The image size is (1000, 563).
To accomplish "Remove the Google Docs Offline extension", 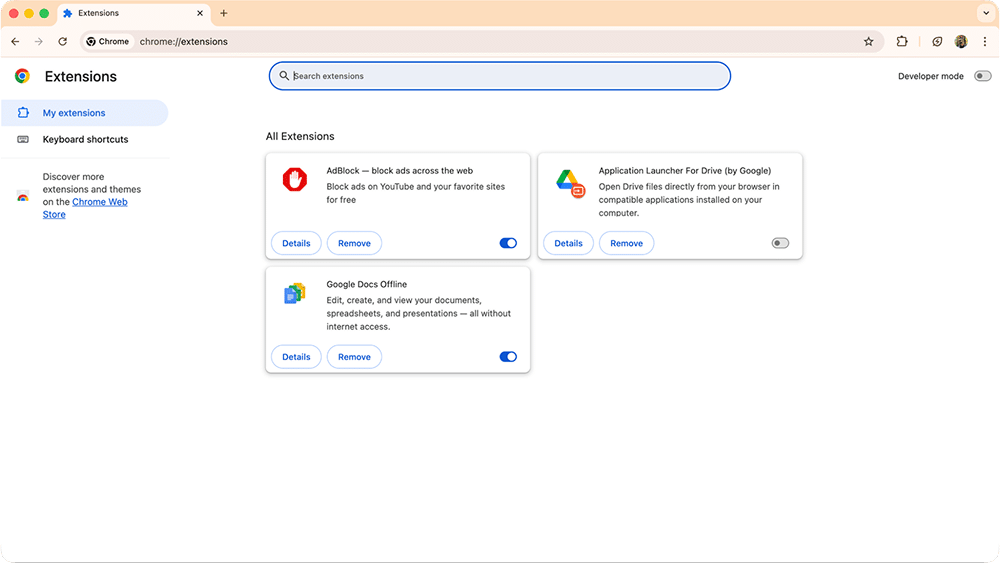I will tap(354, 357).
